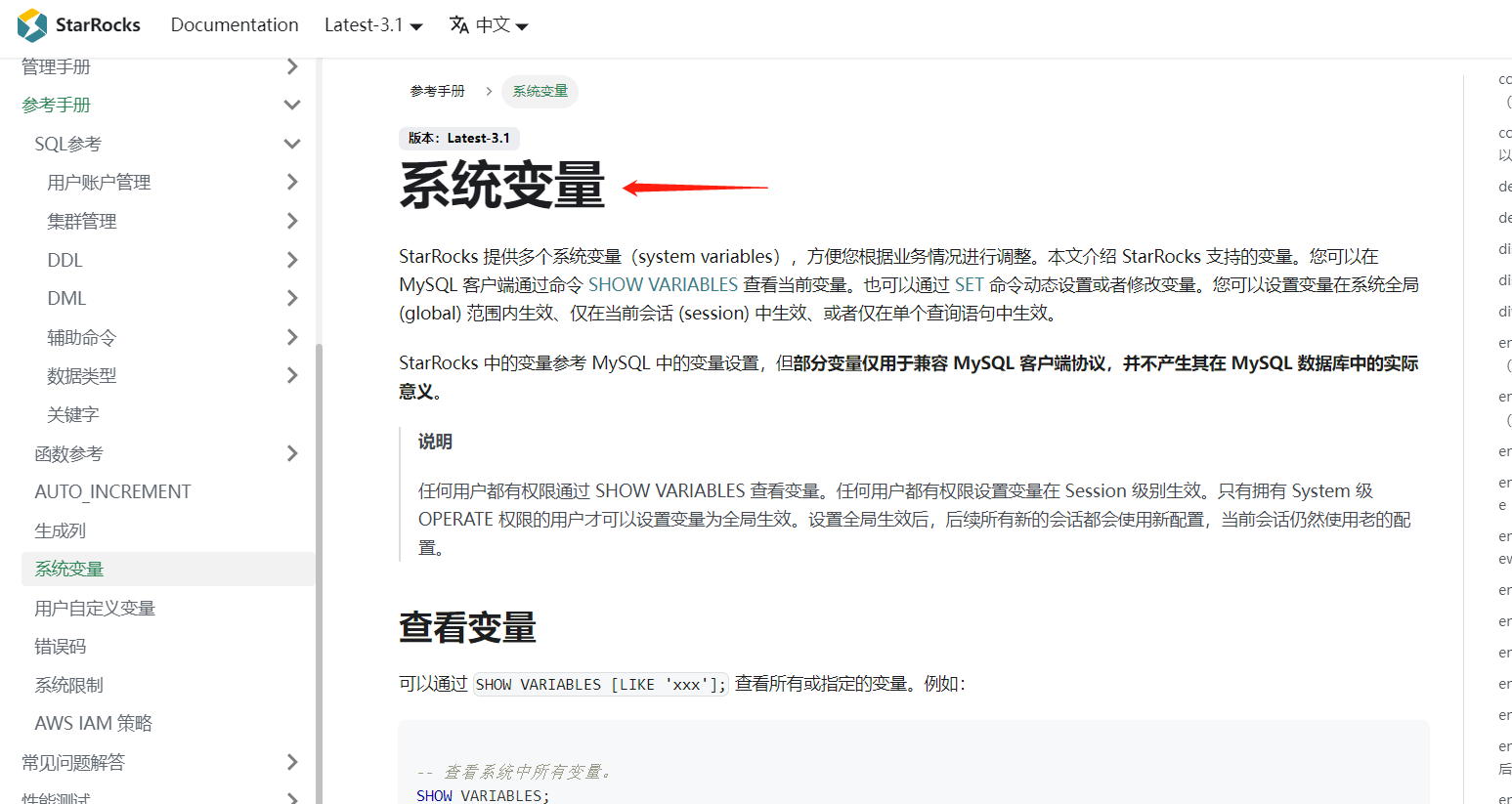Open the 关键字 sidebar page
Image resolution: width=1512 pixels, height=804 pixels.
point(73,414)
